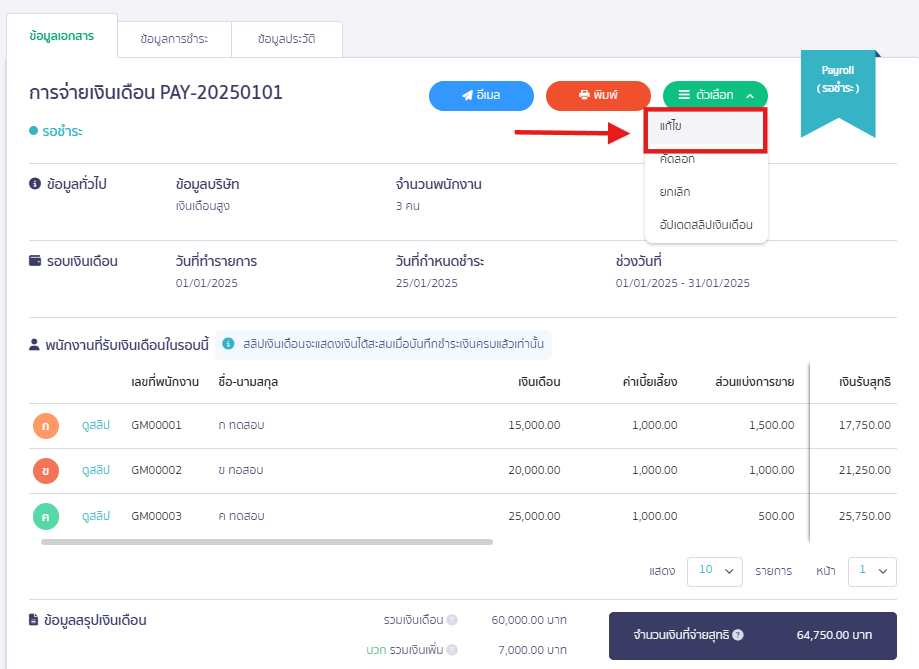Click the table's horizontal scrollbar
Viewport: 919px width, 669px height.
[x=267, y=542]
